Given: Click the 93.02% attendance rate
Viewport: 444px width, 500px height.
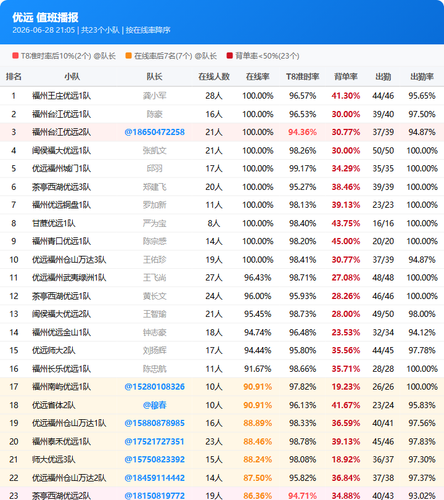Looking at the screenshot, I should click(x=422, y=496).
